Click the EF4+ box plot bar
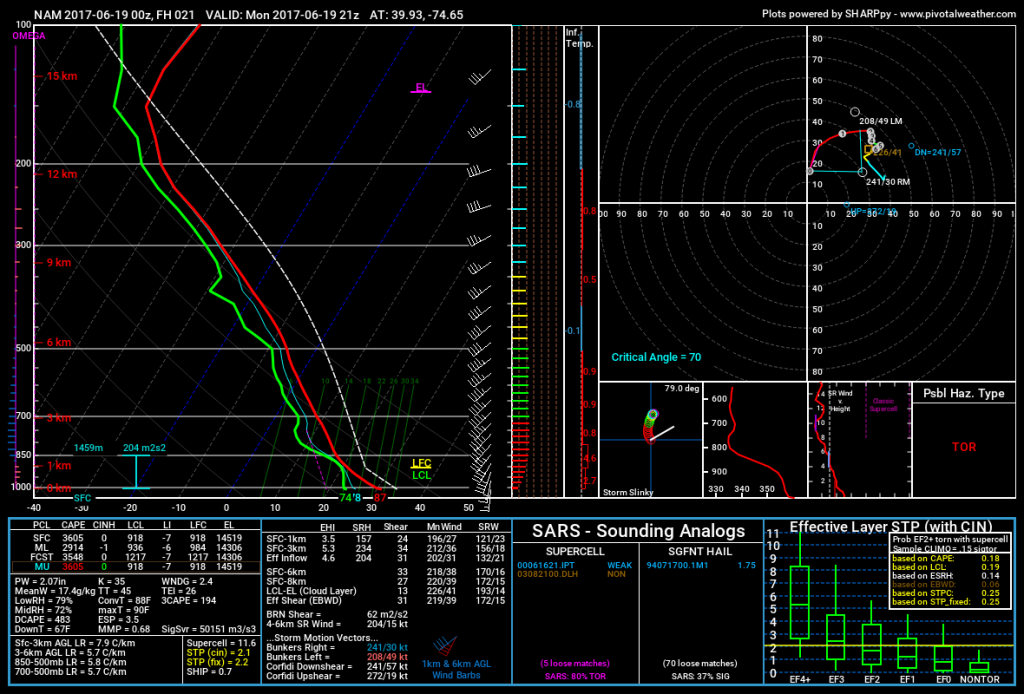1024x694 pixels. coord(799,602)
